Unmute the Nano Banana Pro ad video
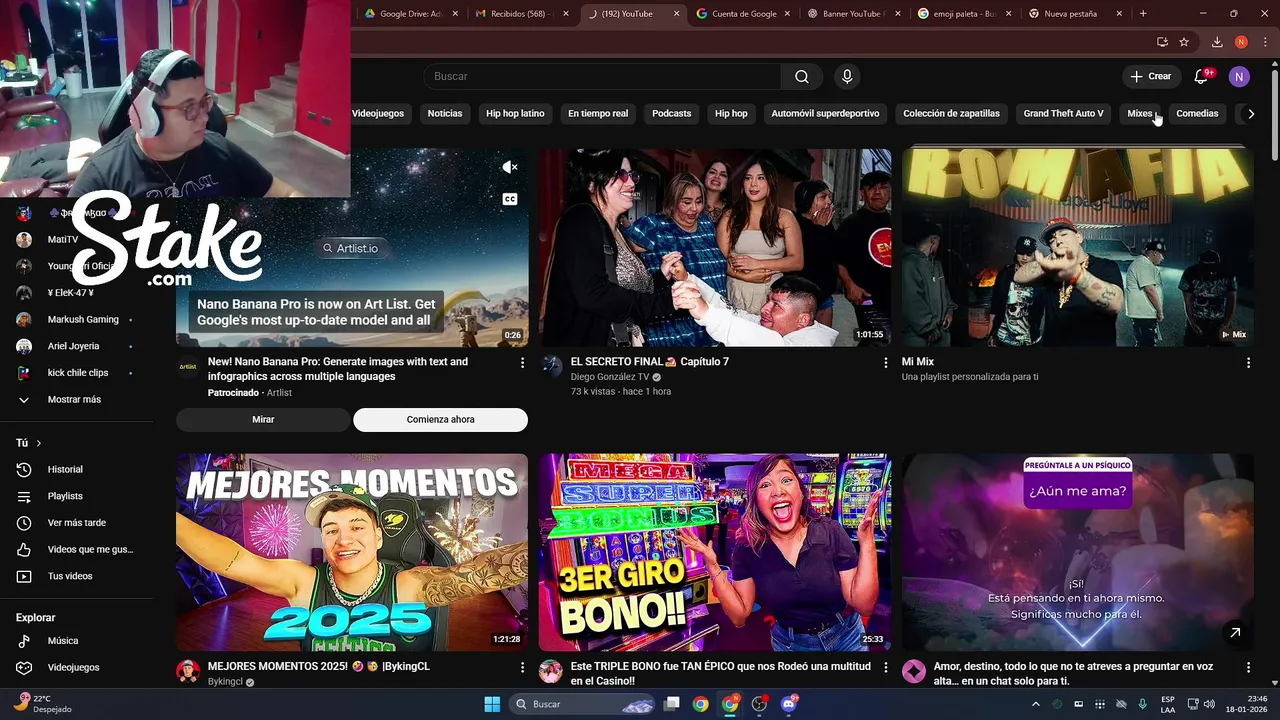Image resolution: width=1280 pixels, height=720 pixels. click(x=509, y=167)
